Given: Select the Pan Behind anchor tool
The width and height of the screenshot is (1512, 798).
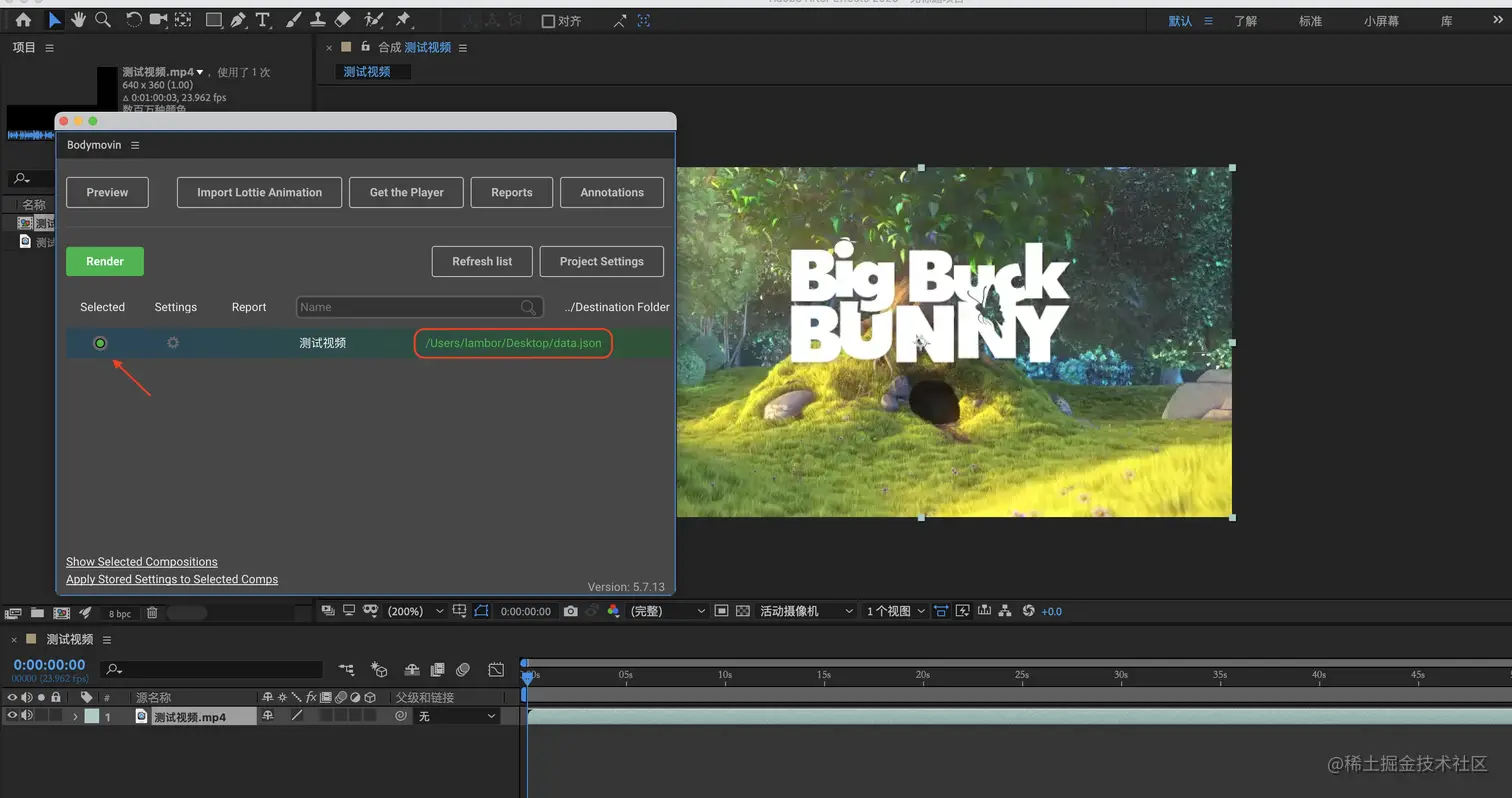Looking at the screenshot, I should tap(183, 20).
